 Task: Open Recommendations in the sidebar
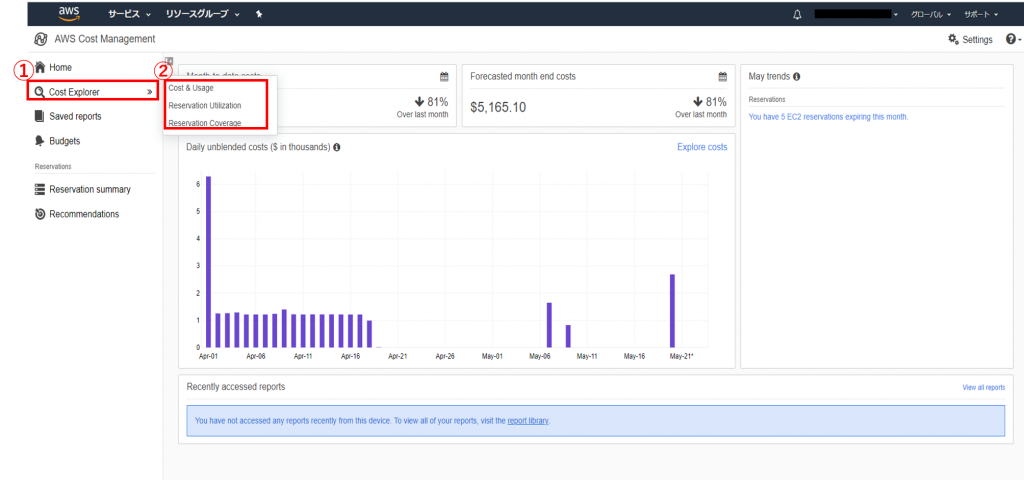pos(77,214)
